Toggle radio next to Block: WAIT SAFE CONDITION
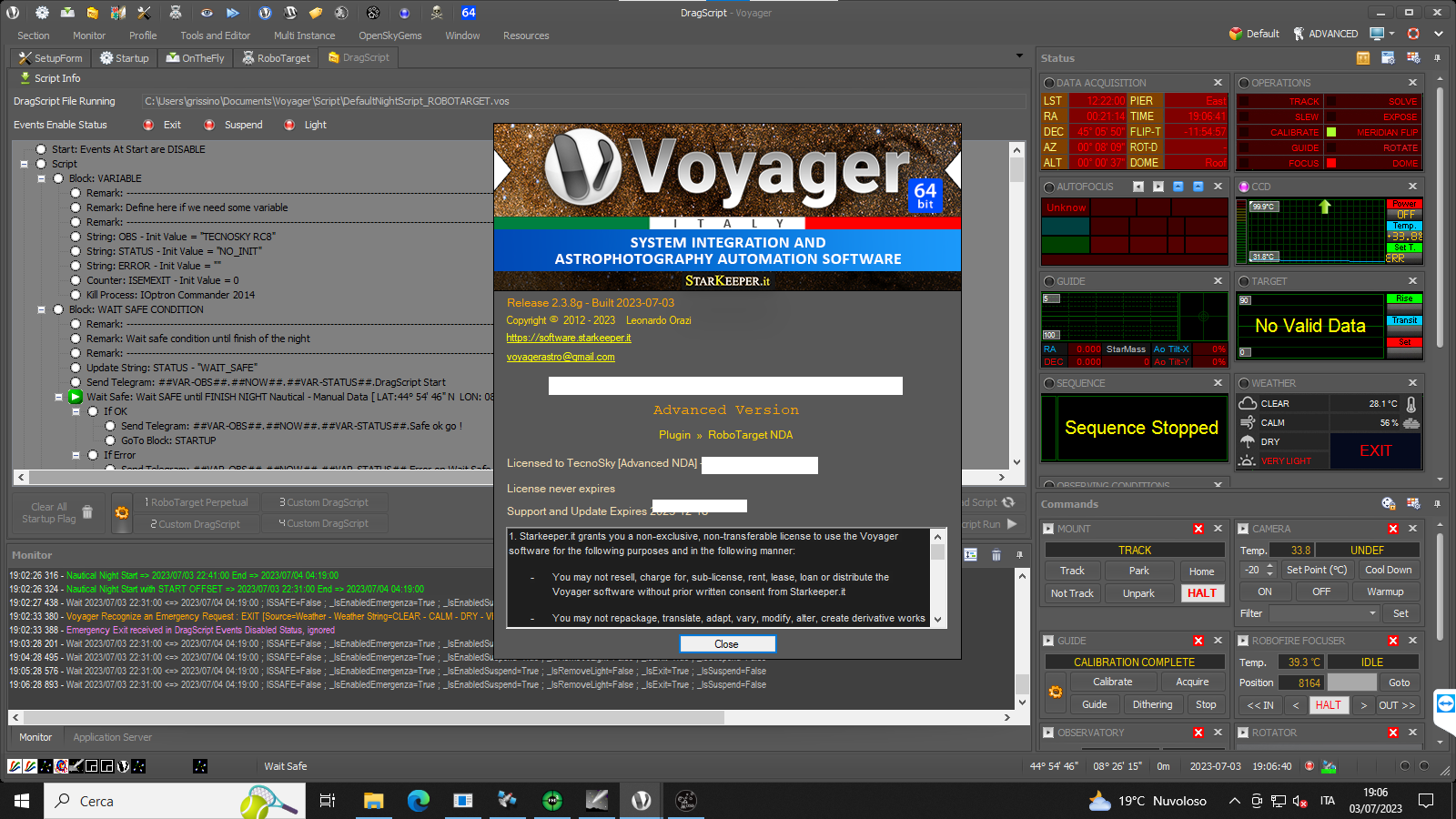Image resolution: width=1456 pixels, height=819 pixels. click(58, 309)
